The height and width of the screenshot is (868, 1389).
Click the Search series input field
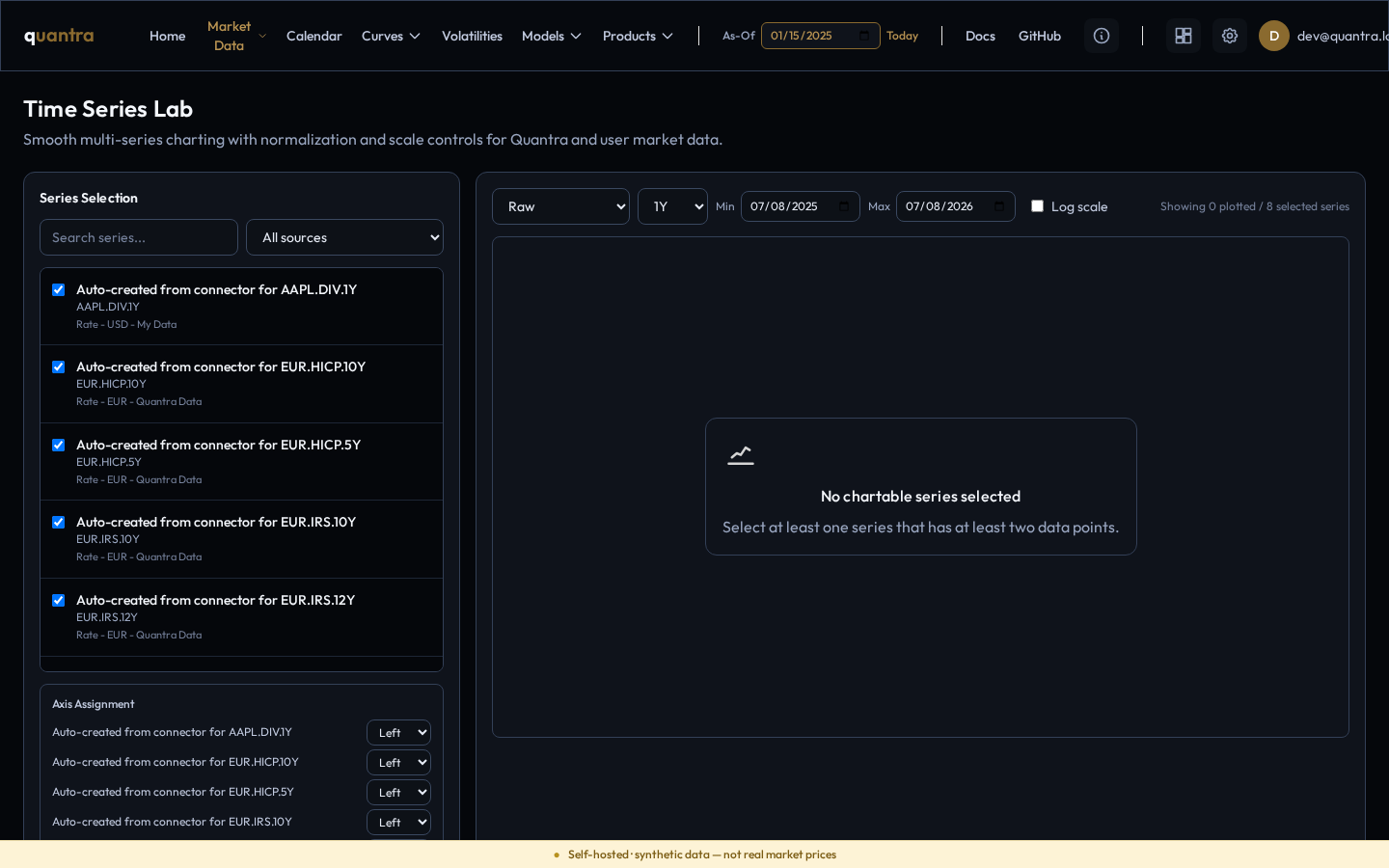pos(139,237)
